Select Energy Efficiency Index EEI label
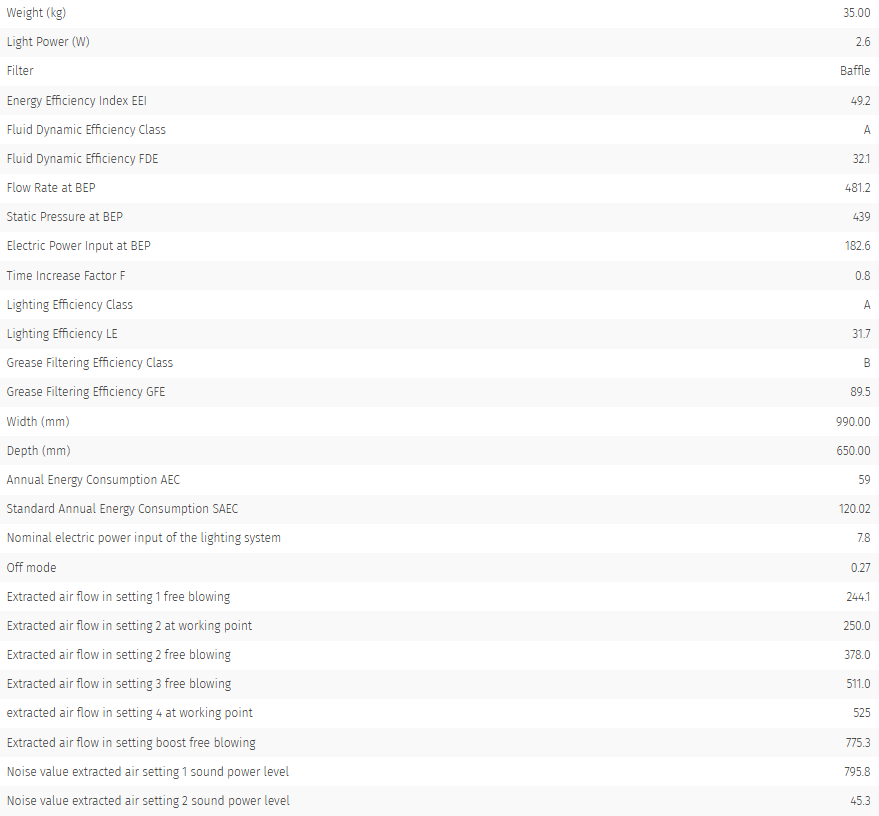The height and width of the screenshot is (816, 879). click(76, 100)
